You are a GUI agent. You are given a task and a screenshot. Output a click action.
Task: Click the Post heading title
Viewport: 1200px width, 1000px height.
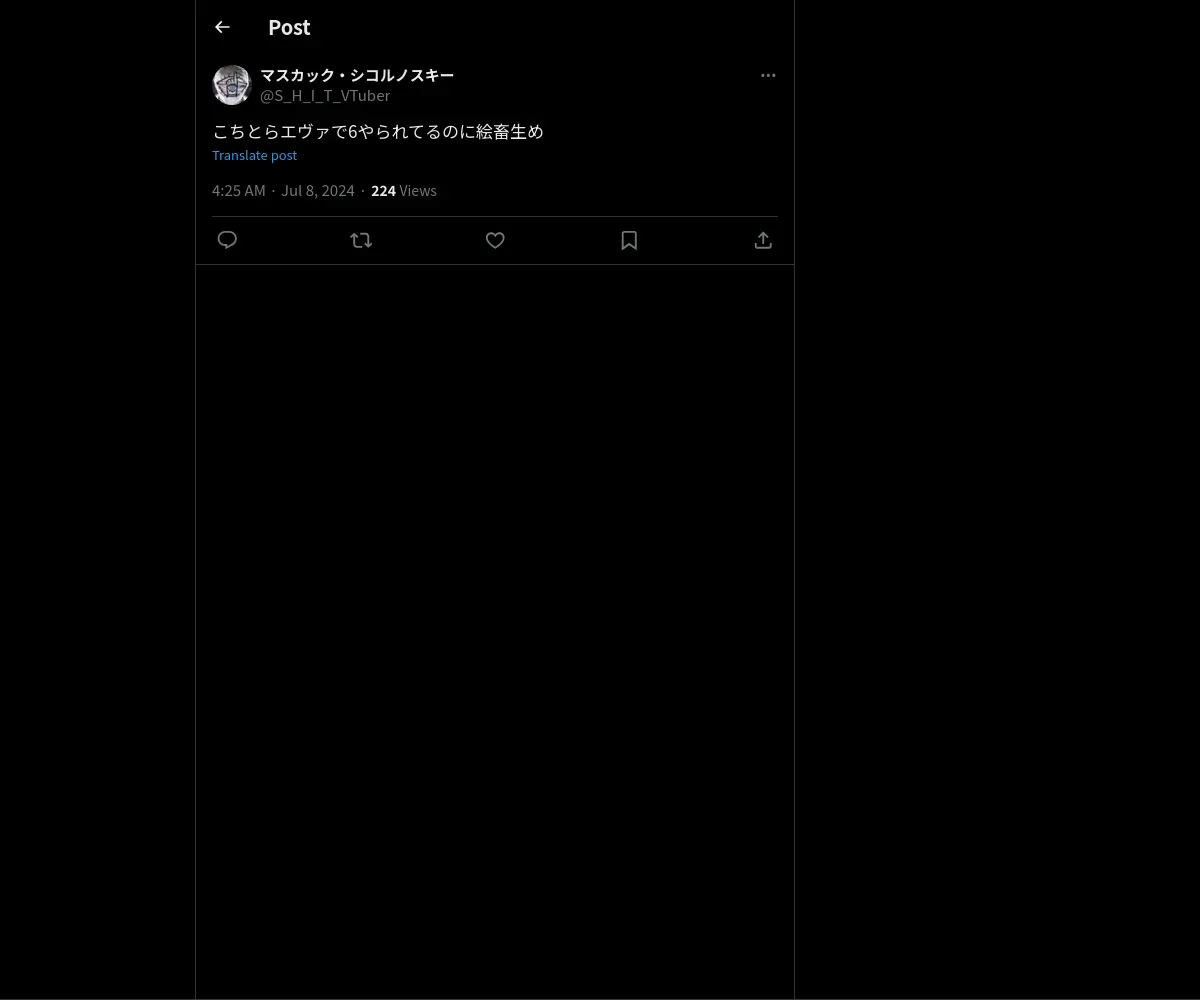pyautogui.click(x=289, y=27)
